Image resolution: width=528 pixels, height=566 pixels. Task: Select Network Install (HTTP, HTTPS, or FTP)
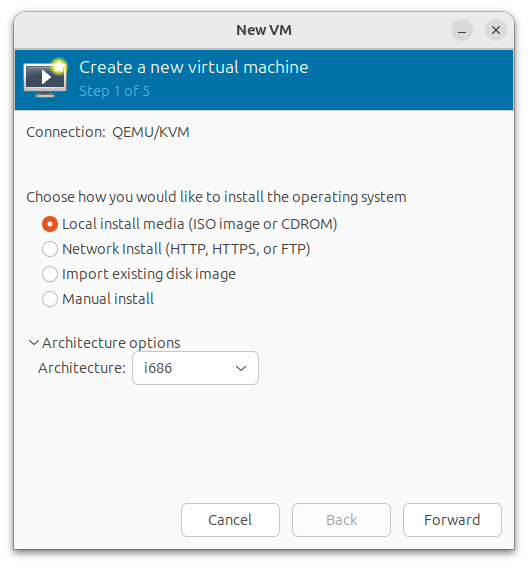pos(50,249)
